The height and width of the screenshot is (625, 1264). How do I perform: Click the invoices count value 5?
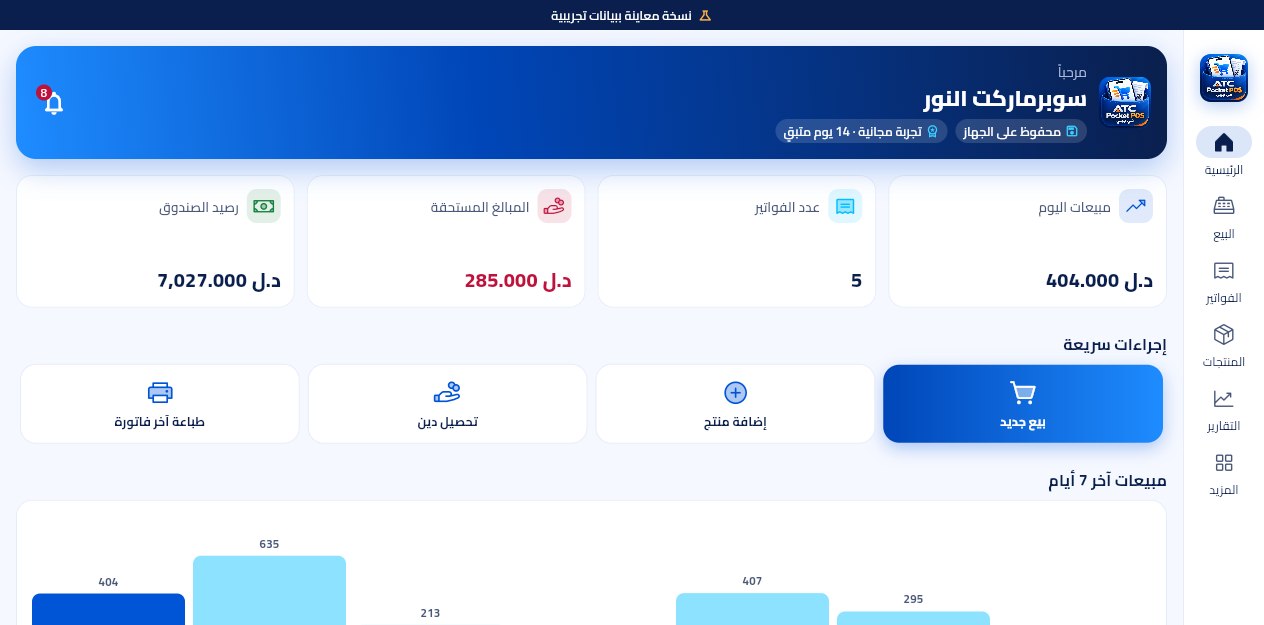[x=856, y=281]
